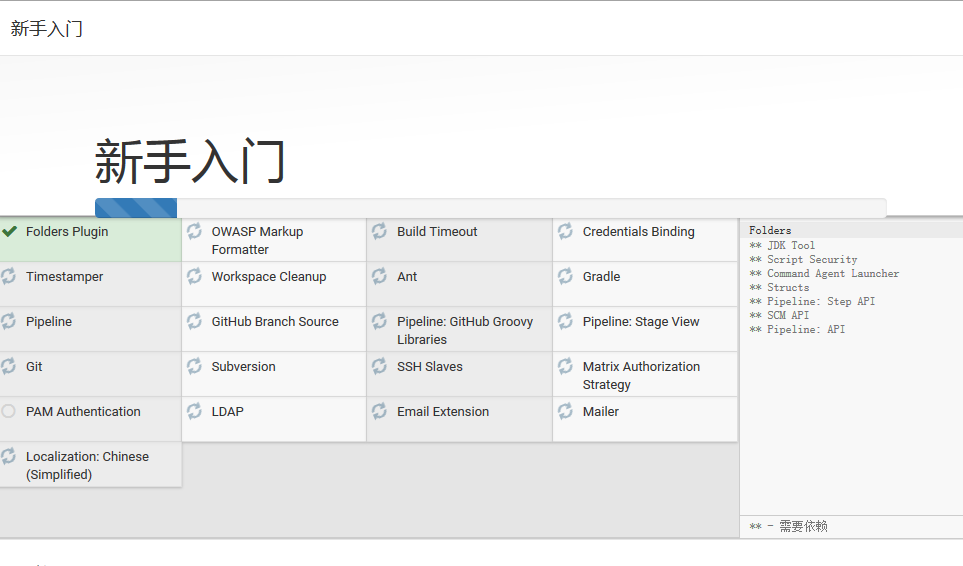Click the Workspace Cleanup label
The width and height of the screenshot is (963, 566).
tap(269, 276)
